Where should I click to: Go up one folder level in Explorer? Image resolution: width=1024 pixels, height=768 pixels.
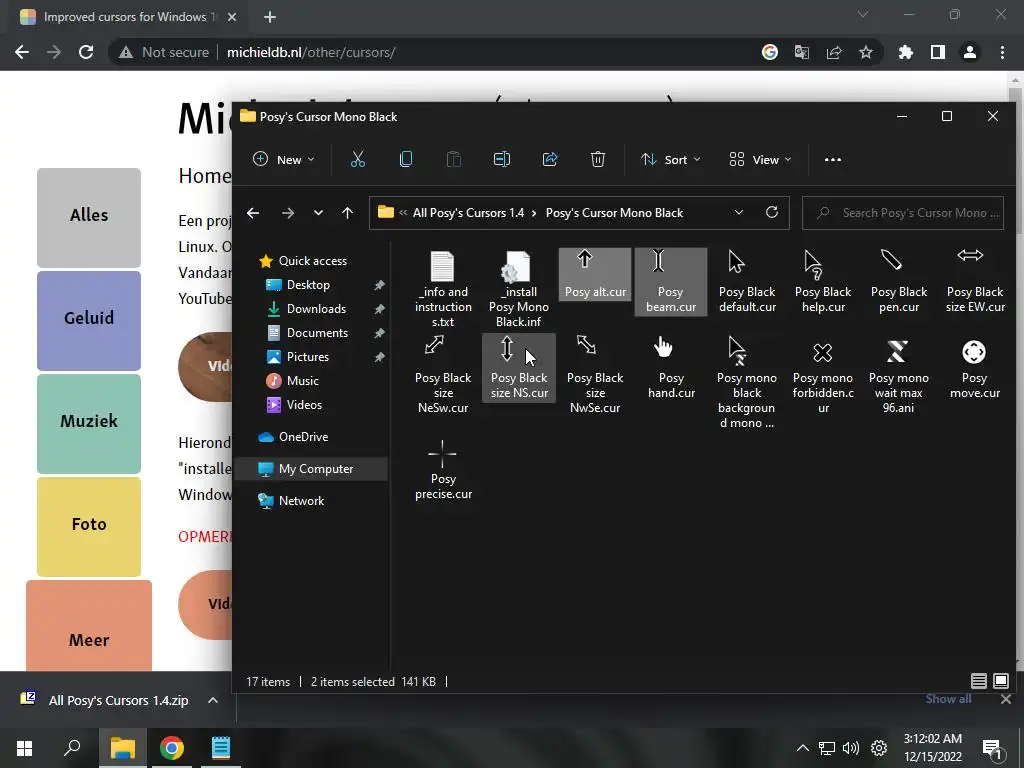click(x=347, y=213)
